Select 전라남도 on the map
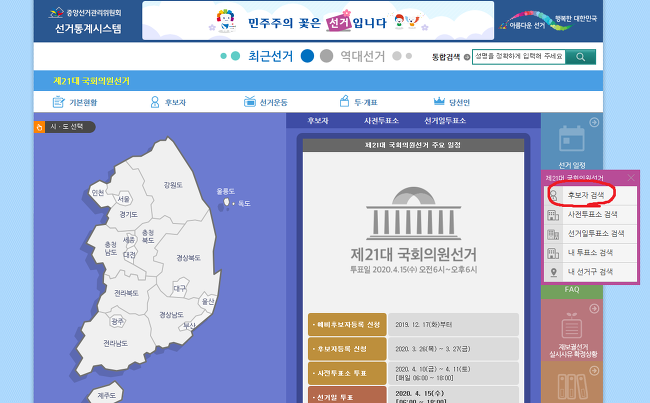The height and width of the screenshot is (403, 650). (x=115, y=343)
